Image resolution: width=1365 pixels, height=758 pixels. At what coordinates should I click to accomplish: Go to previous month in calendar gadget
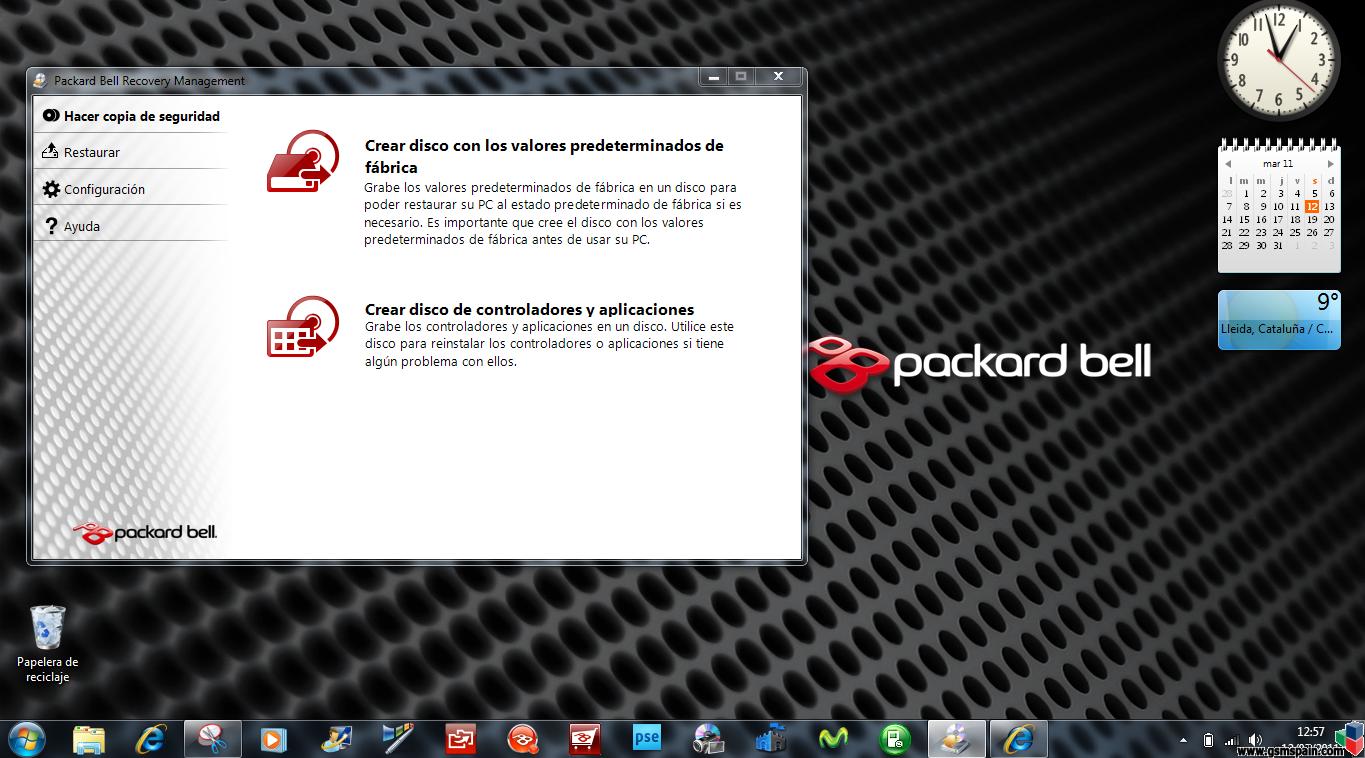coord(1228,164)
